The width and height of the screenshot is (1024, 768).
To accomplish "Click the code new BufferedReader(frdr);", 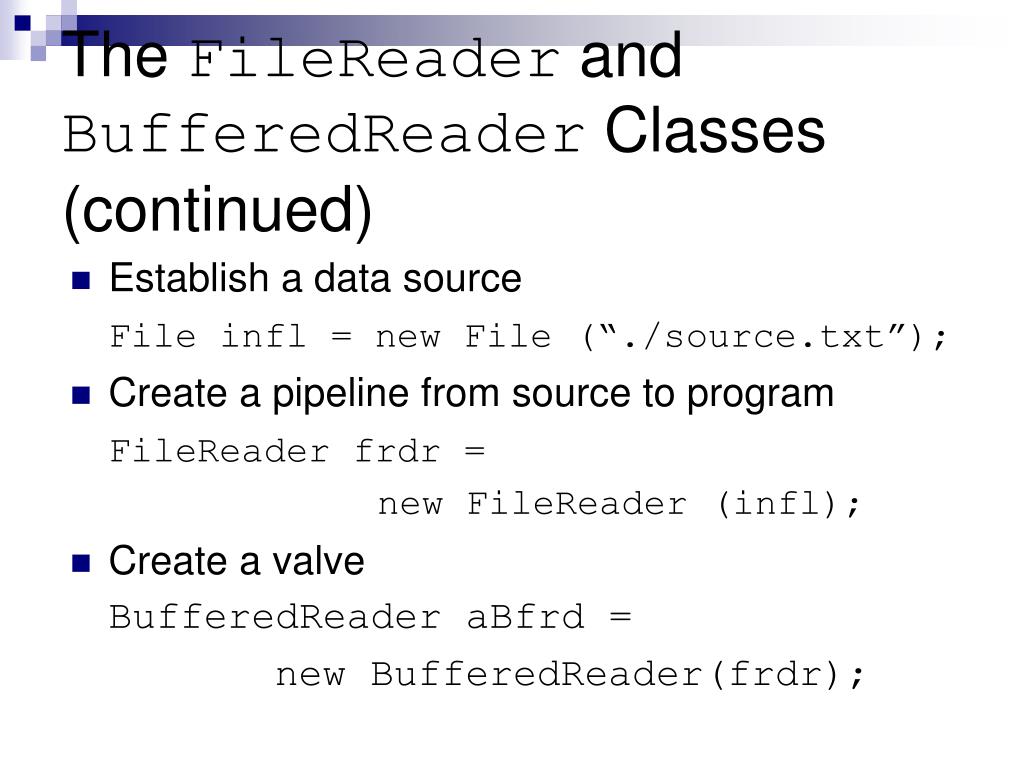I will [x=569, y=675].
